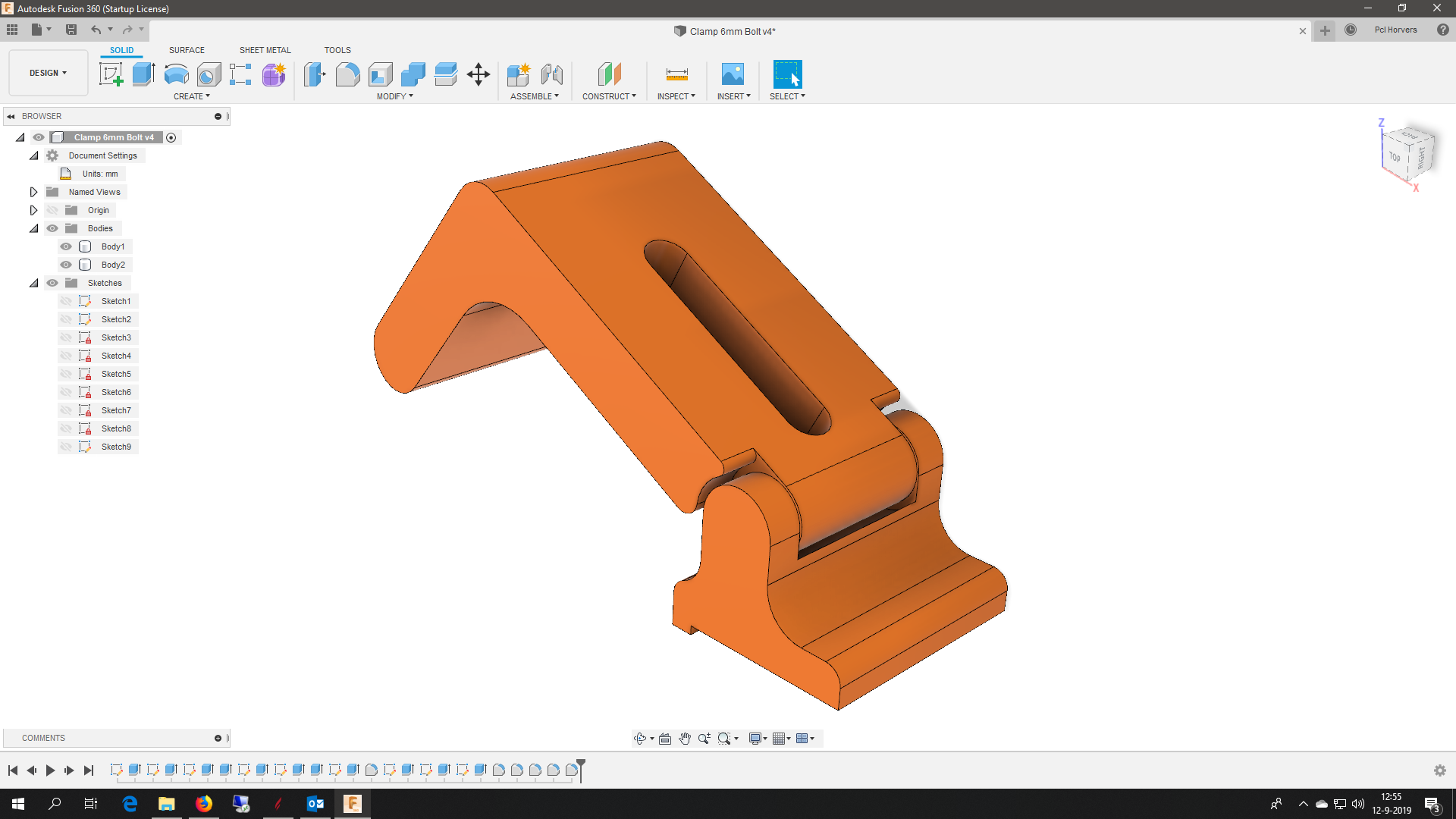The image size is (1456, 819).
Task: Collapse the Bodies folder
Action: click(x=33, y=228)
